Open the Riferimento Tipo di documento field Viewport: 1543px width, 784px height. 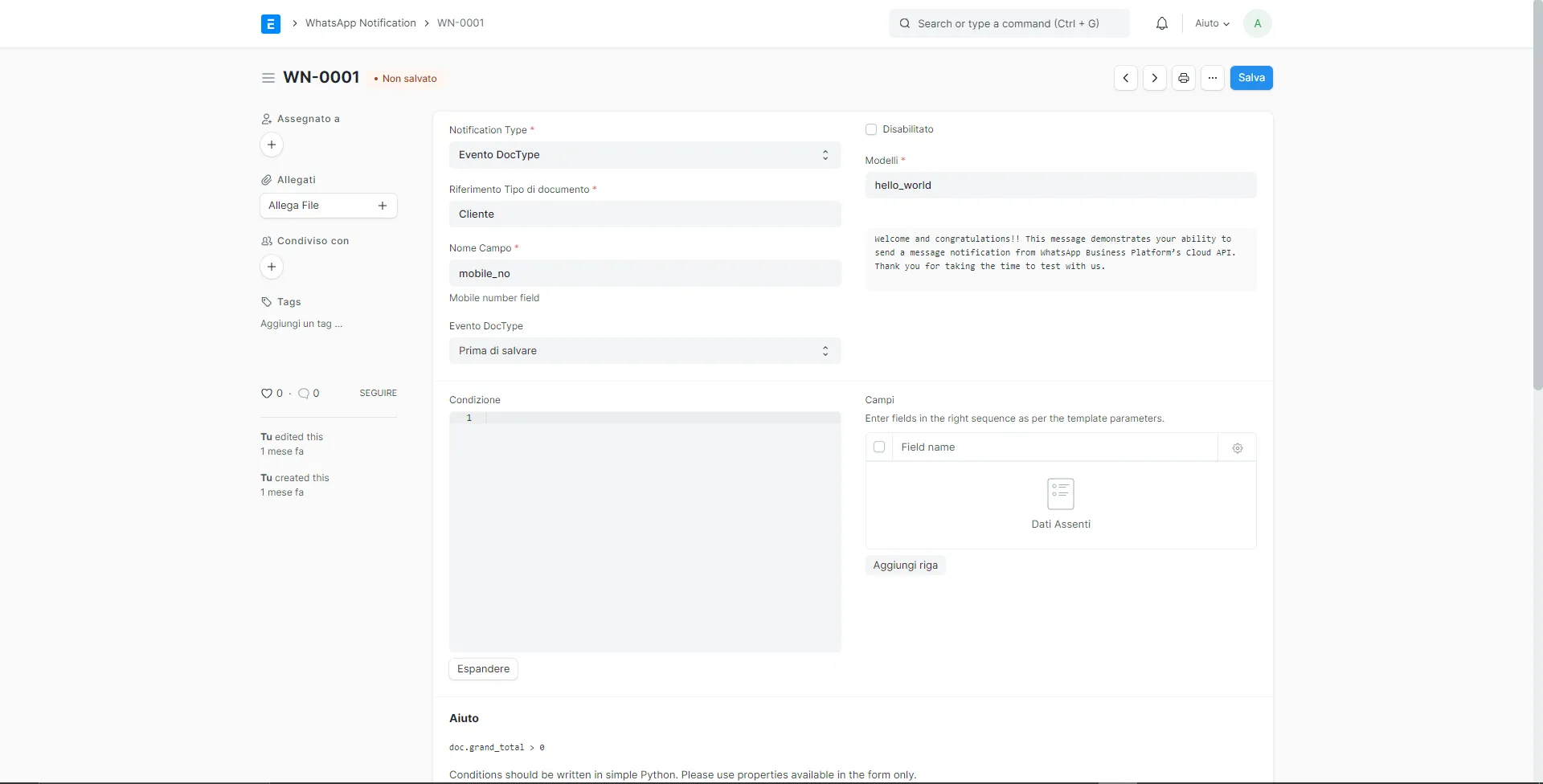[x=643, y=214]
